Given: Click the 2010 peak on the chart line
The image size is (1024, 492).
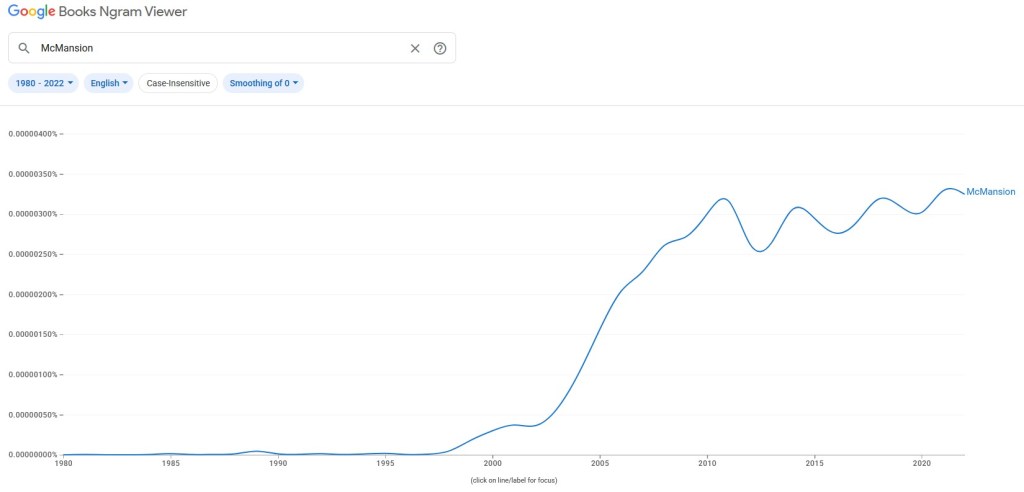Looking at the screenshot, I should (x=723, y=199).
